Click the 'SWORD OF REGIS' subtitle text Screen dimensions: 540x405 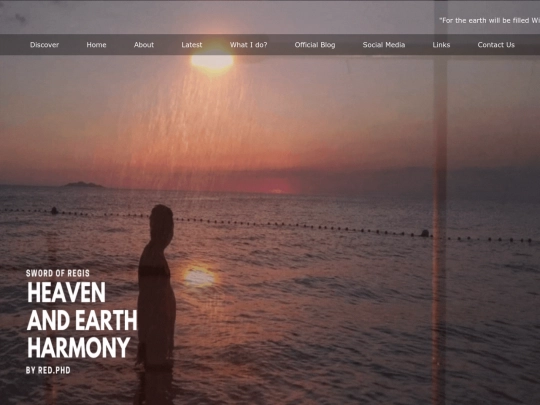coord(58,273)
